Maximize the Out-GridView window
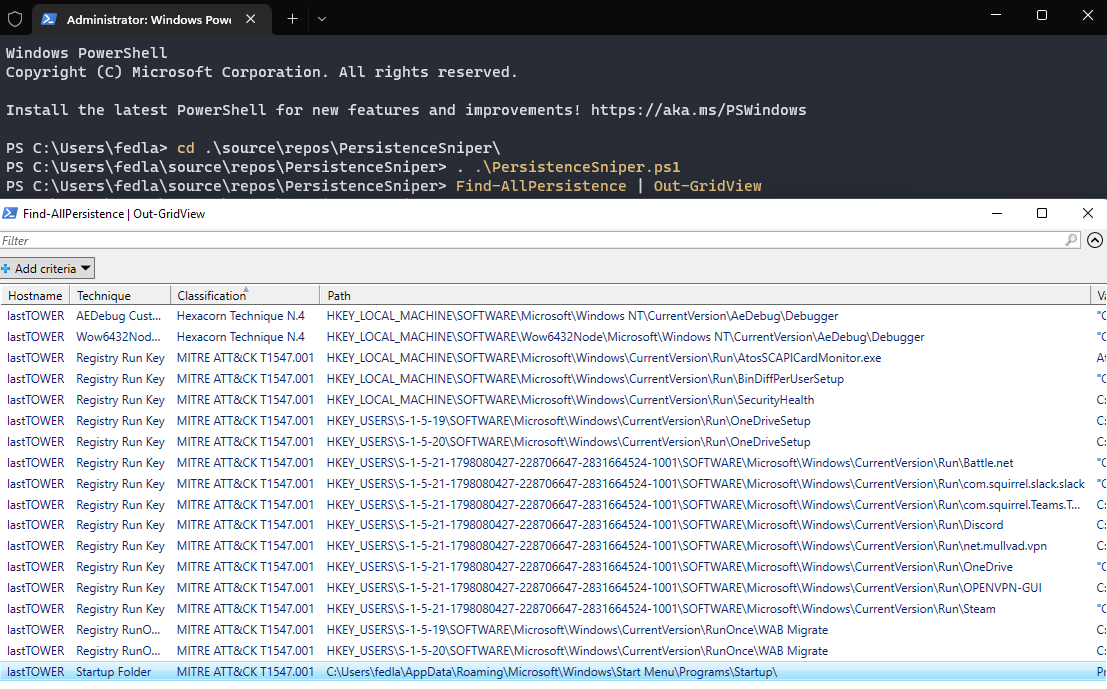This screenshot has height=689, width=1107. (x=1041, y=213)
